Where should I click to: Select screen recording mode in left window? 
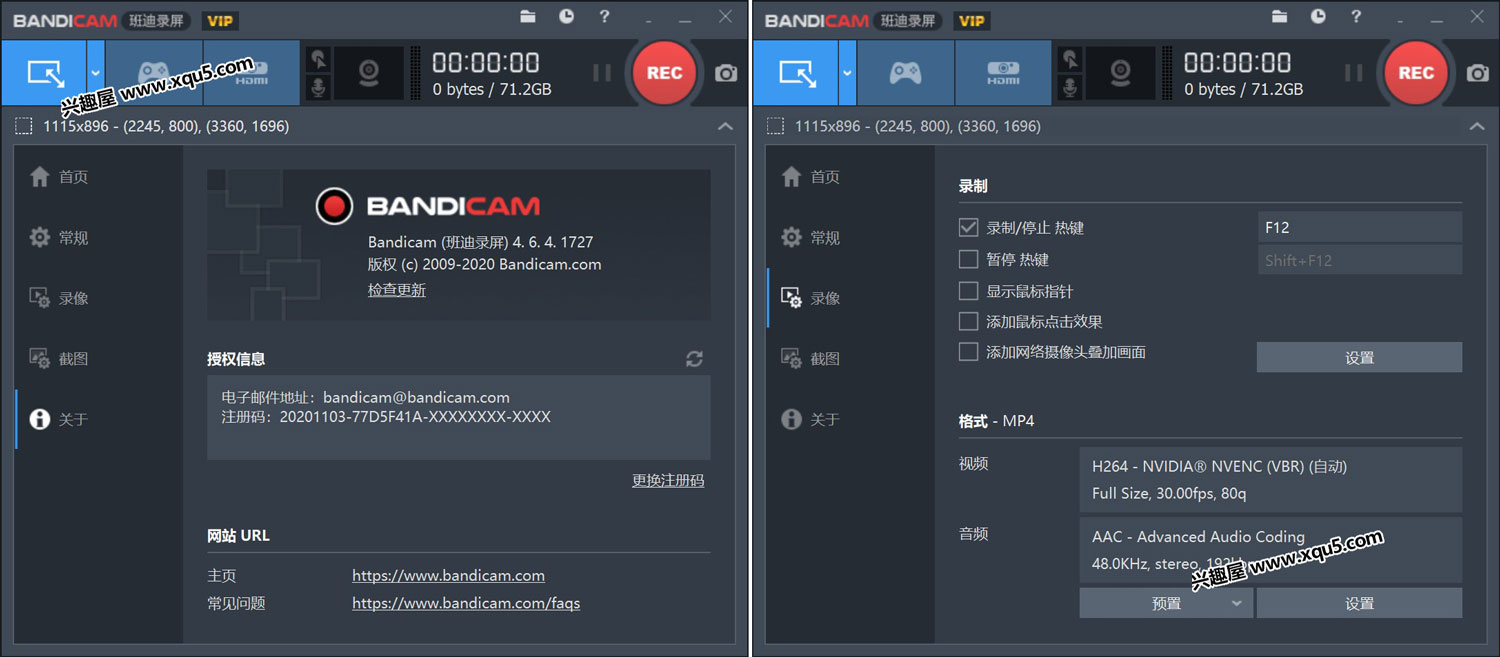pyautogui.click(x=45, y=73)
